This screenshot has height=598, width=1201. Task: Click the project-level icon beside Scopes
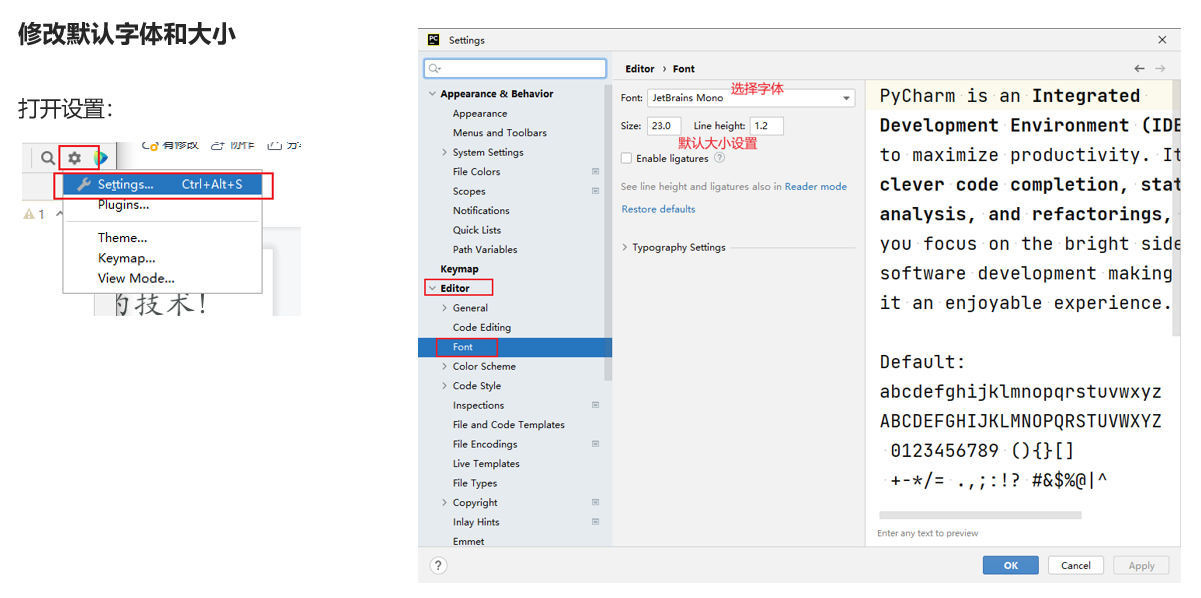click(x=596, y=191)
